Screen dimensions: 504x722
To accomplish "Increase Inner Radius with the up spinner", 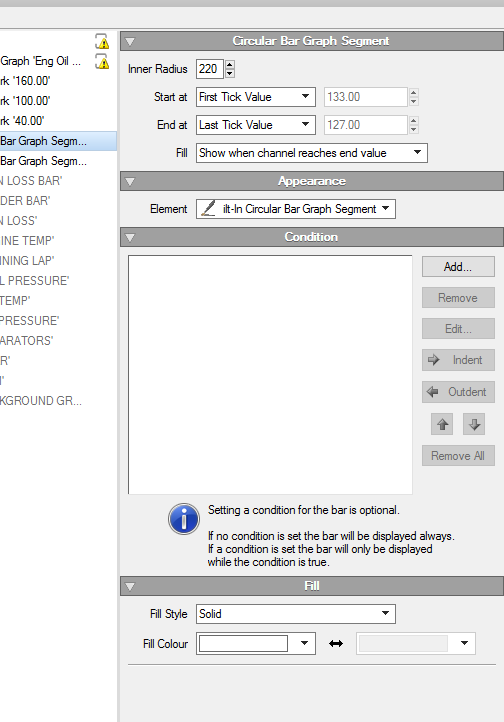I will pos(230,64).
